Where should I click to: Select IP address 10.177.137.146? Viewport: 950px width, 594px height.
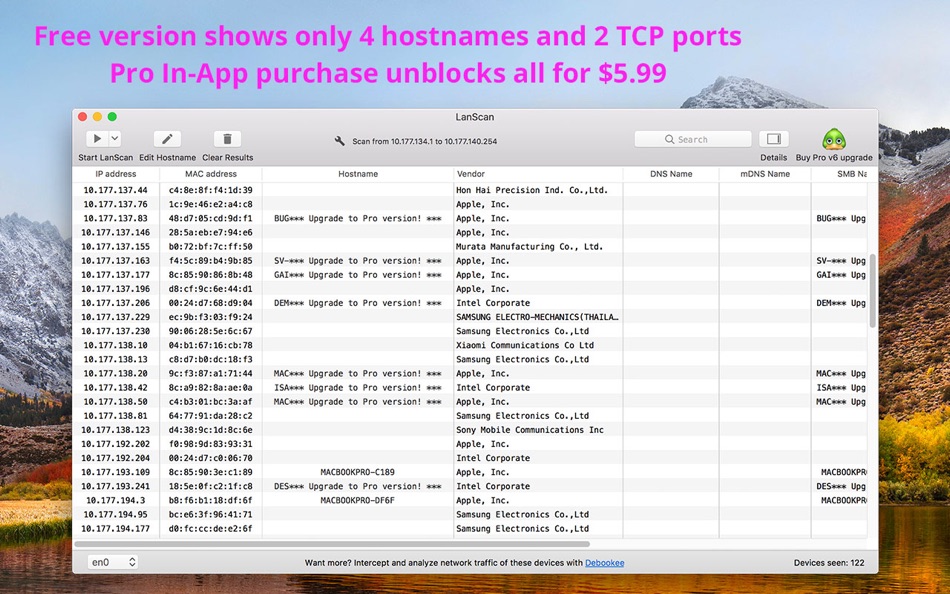click(116, 232)
